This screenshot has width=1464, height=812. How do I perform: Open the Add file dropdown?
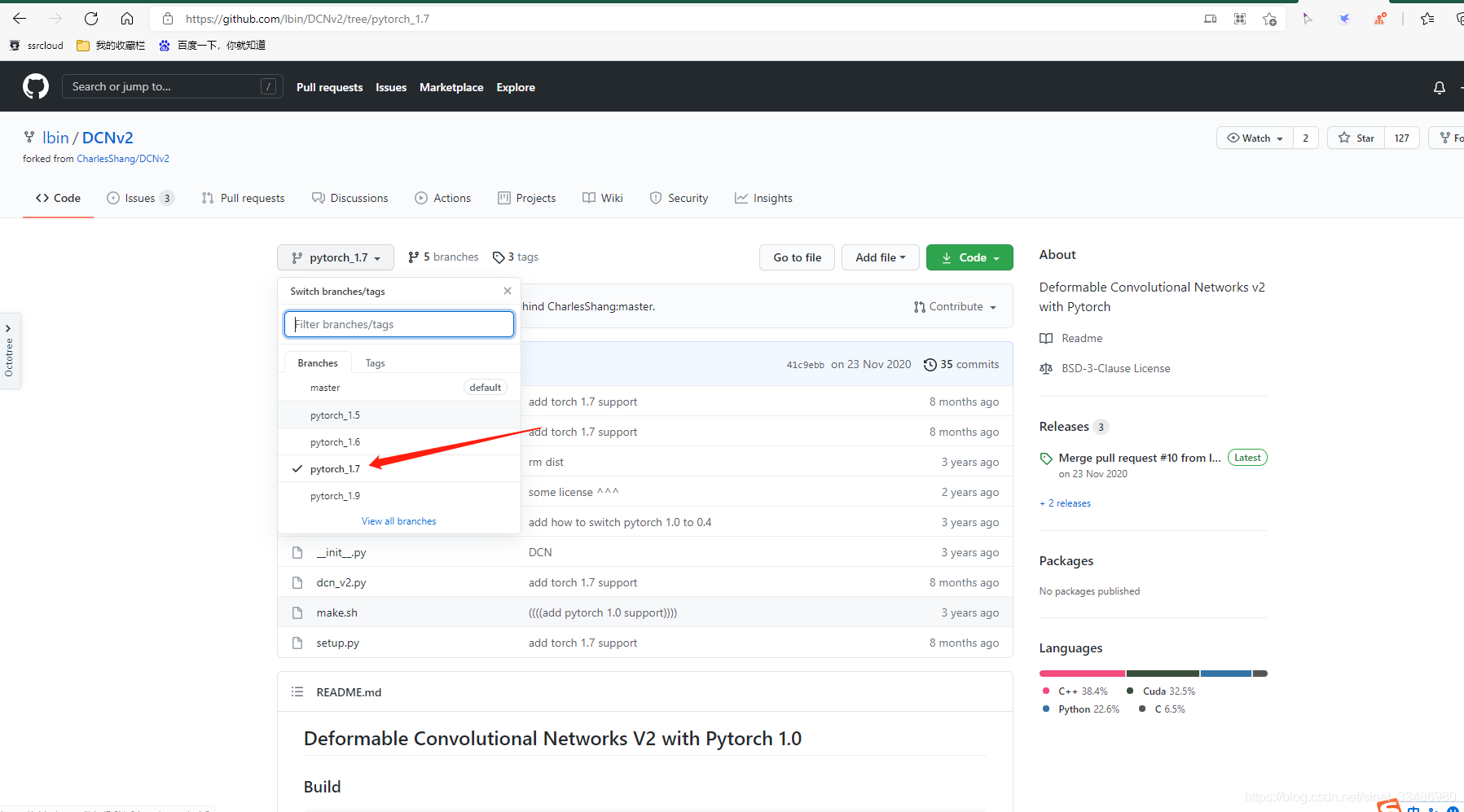[x=880, y=257]
